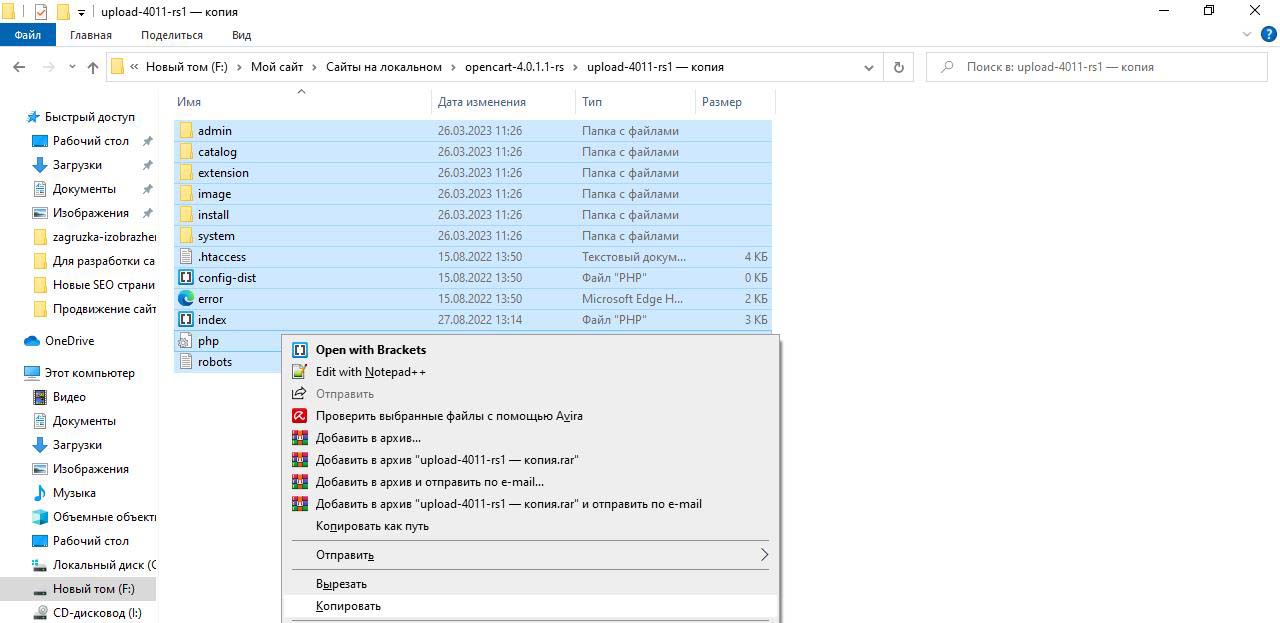Refresh the current folder view
Viewport: 1280px width, 623px height.
pos(898,67)
